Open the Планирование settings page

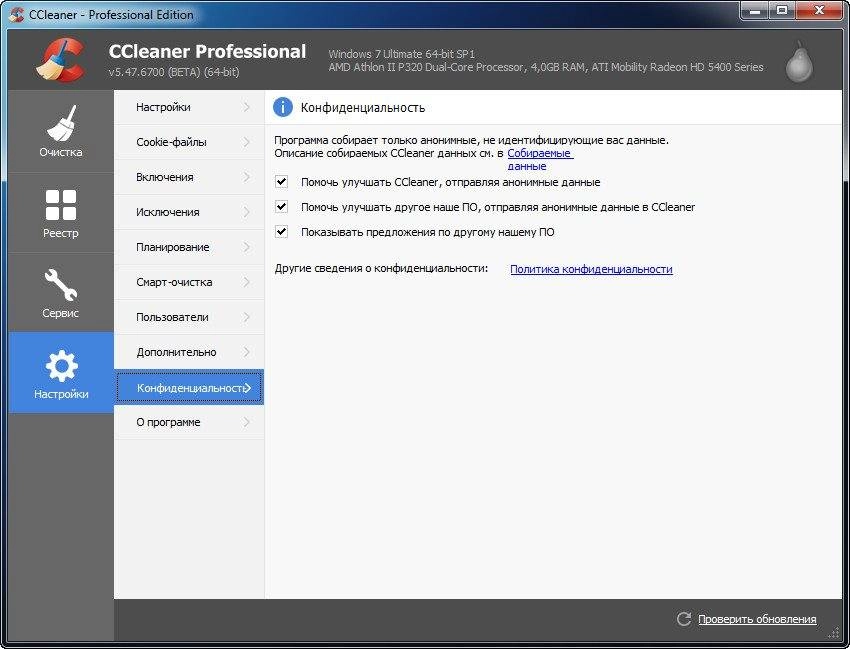click(189, 247)
